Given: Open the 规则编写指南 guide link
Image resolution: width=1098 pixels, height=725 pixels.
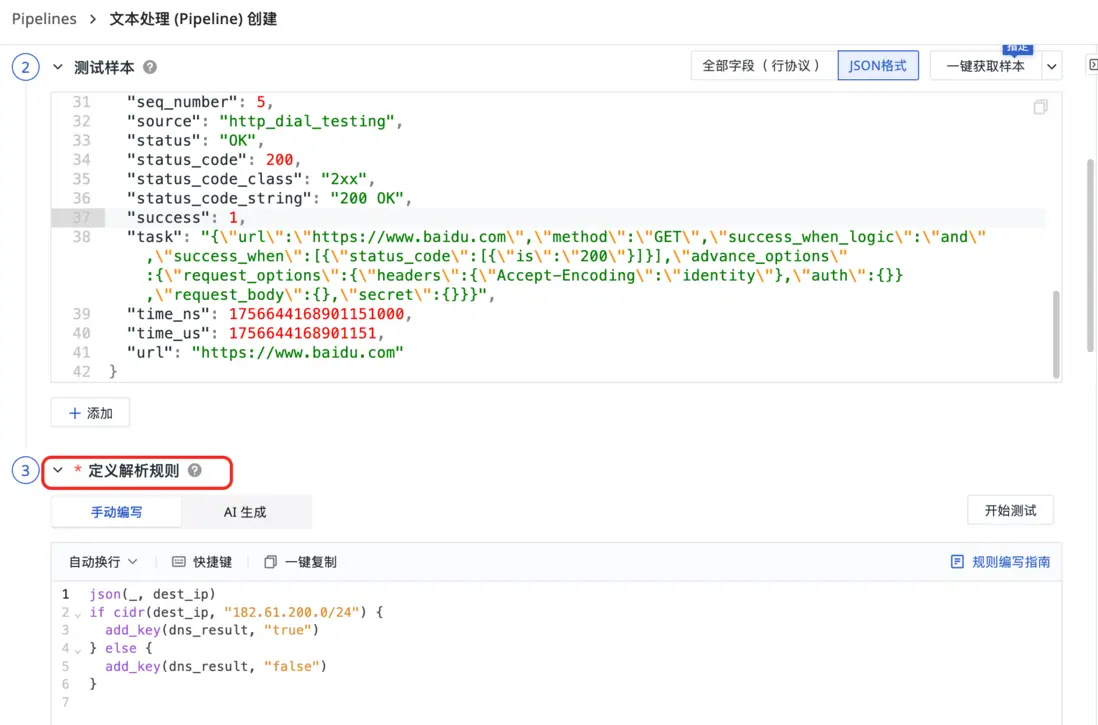Looking at the screenshot, I should coord(1000,562).
